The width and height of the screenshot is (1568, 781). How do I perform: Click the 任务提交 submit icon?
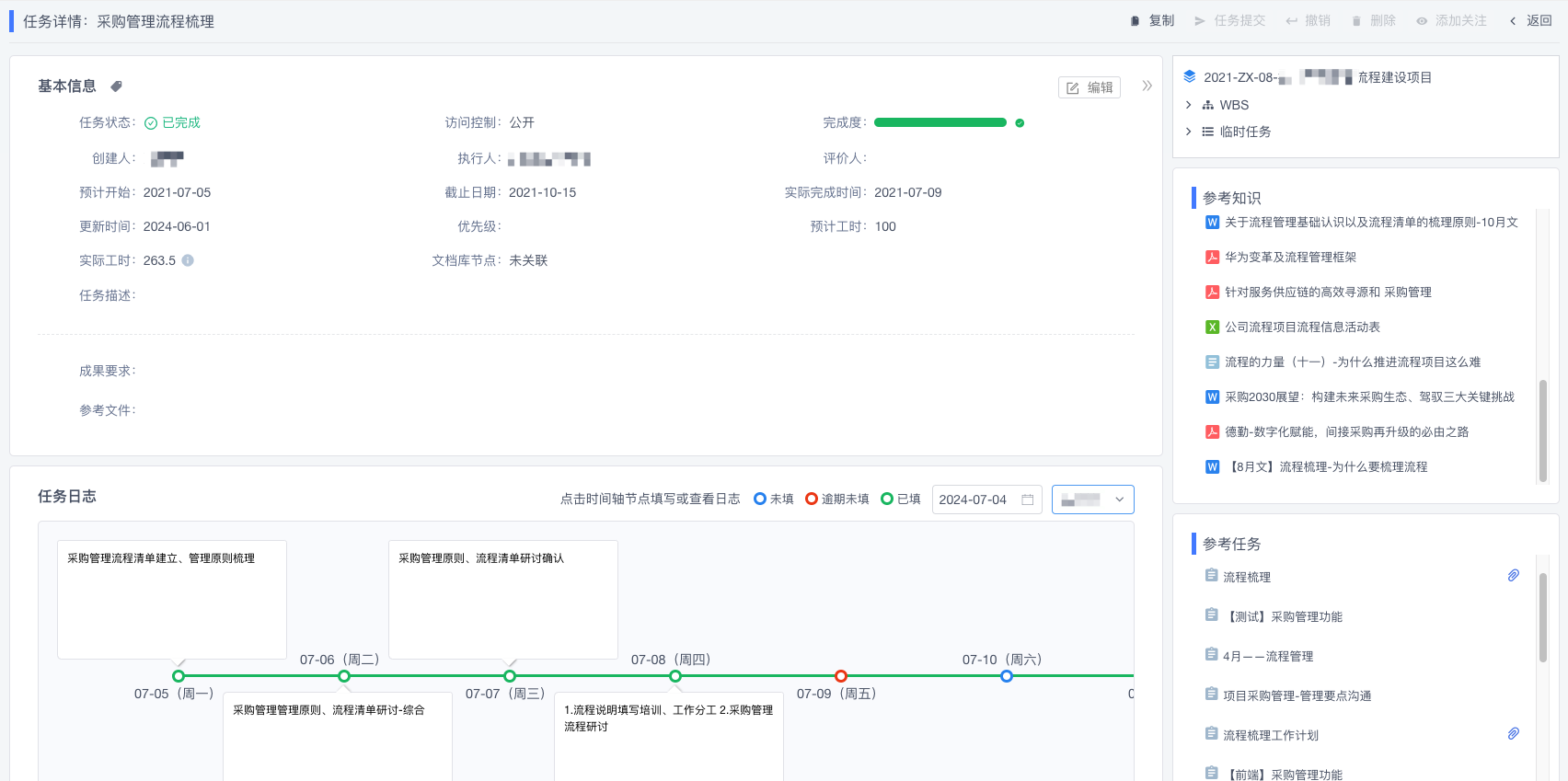1200,21
